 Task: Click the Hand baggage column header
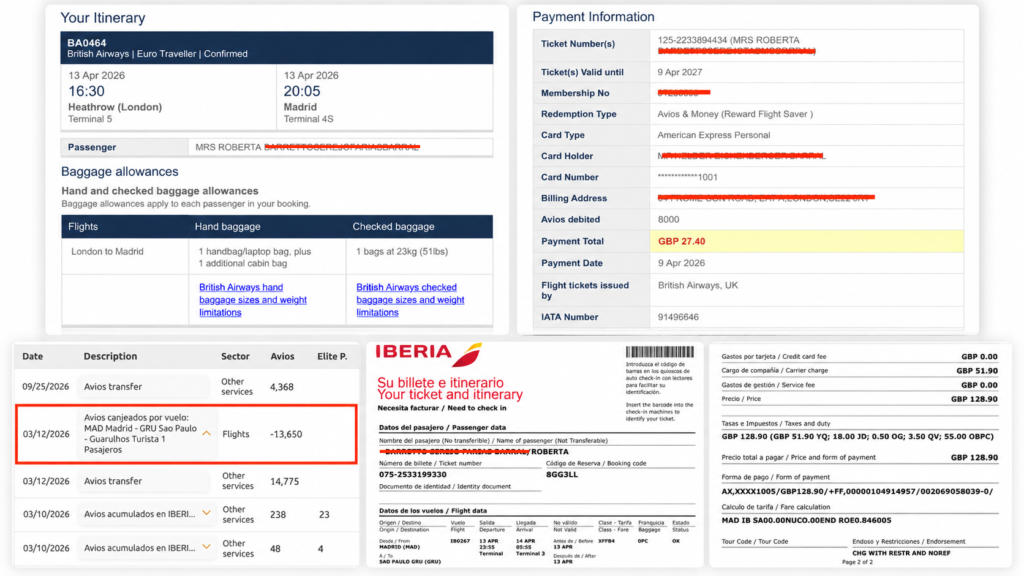227,227
